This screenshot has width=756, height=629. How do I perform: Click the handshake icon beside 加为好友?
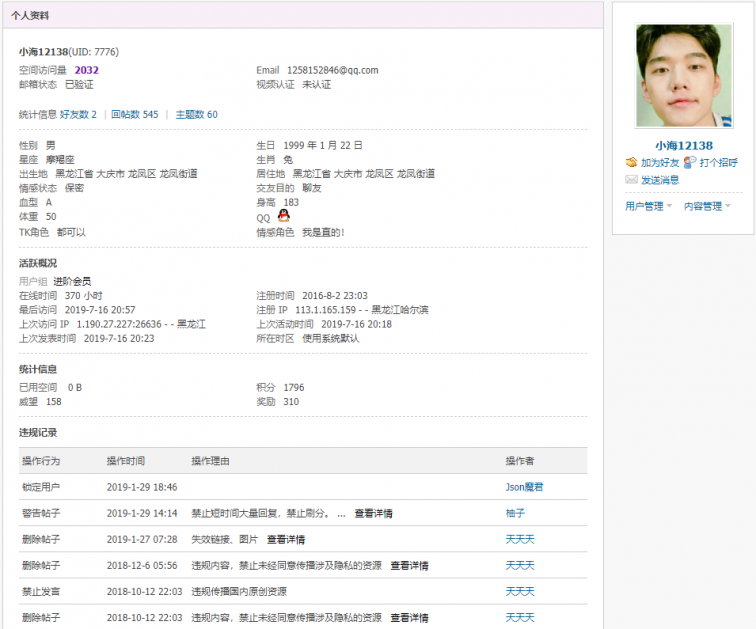click(631, 162)
